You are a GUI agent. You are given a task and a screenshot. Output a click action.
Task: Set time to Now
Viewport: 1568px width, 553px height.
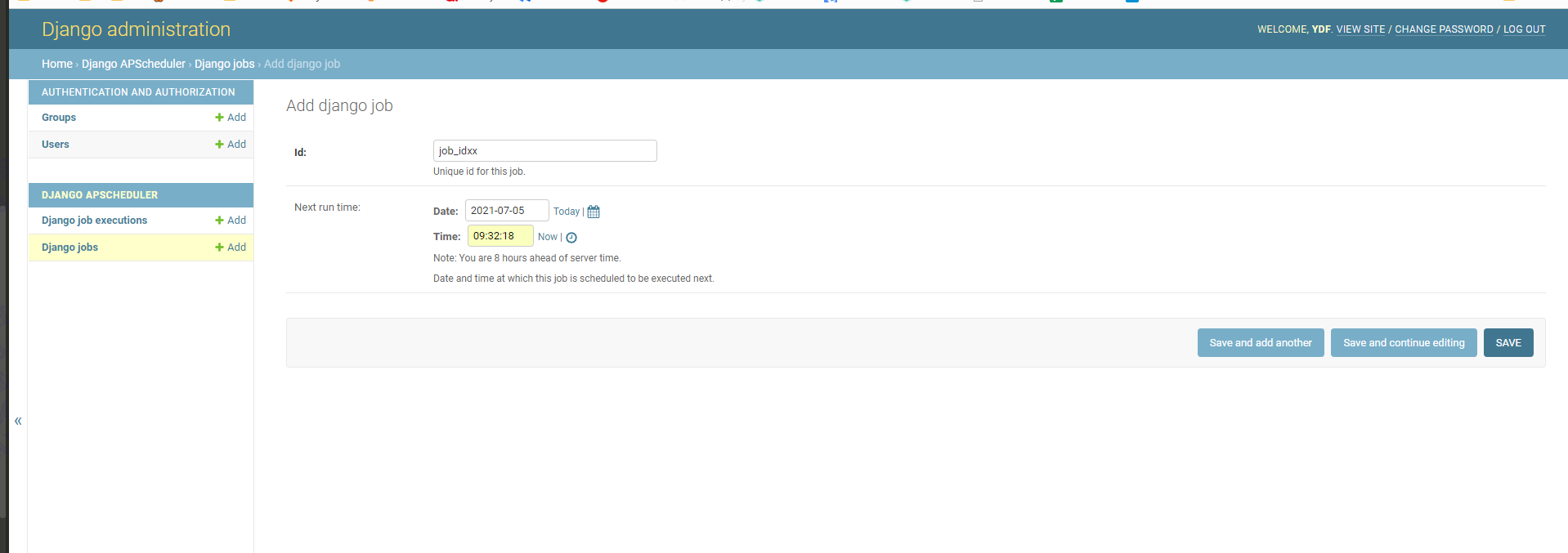tap(548, 237)
